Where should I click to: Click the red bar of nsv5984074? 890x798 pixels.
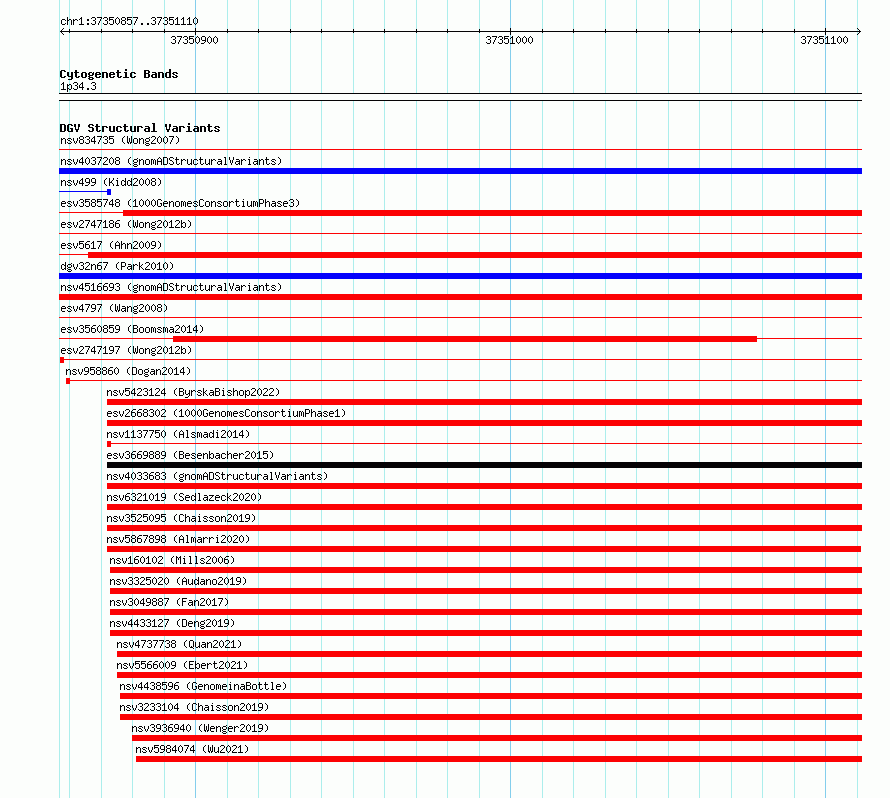click(499, 759)
